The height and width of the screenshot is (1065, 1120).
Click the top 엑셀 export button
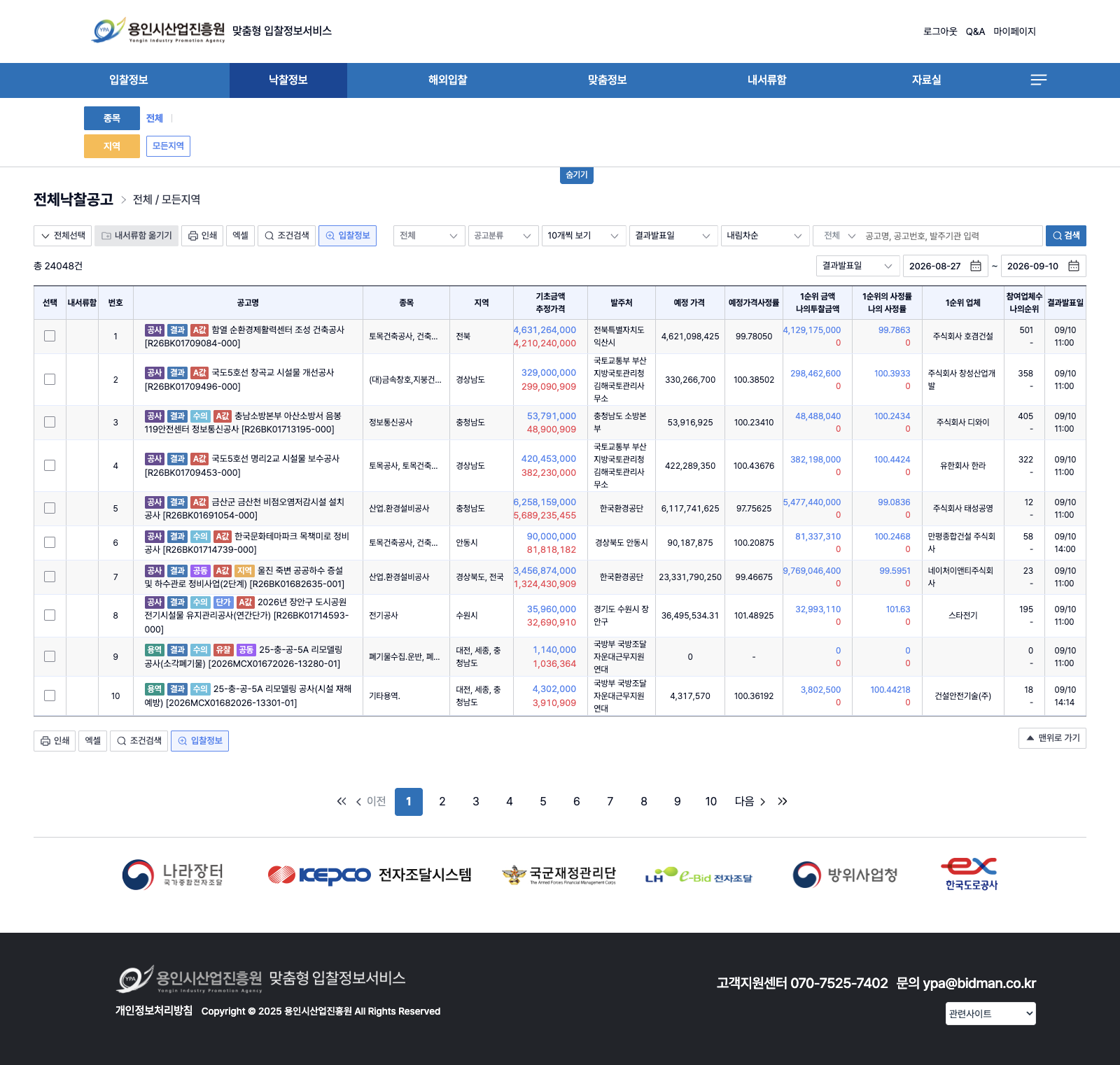240,236
